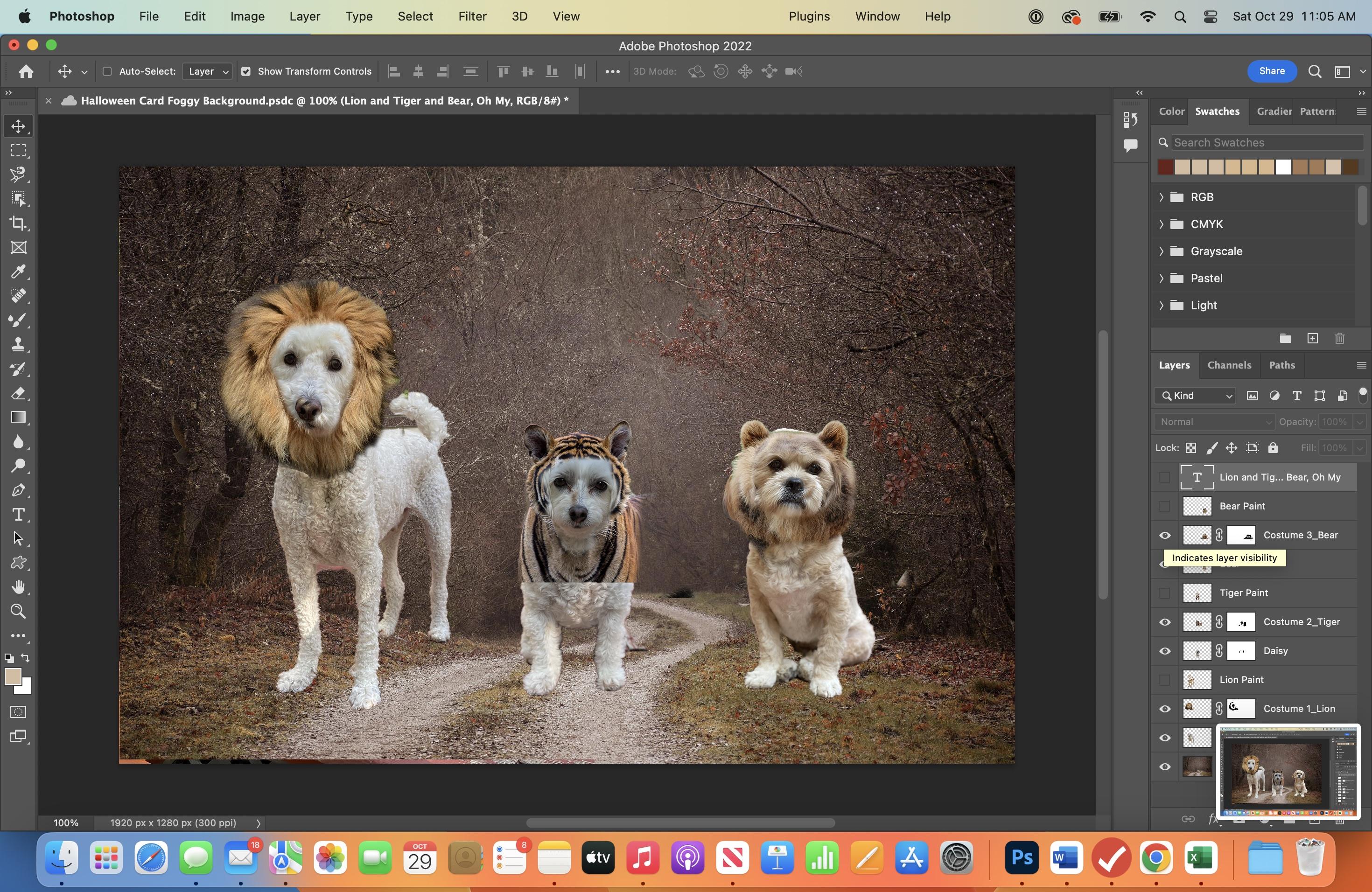Hide the Costume 2_Tiger layer
The height and width of the screenshot is (892, 1372).
(1165, 622)
